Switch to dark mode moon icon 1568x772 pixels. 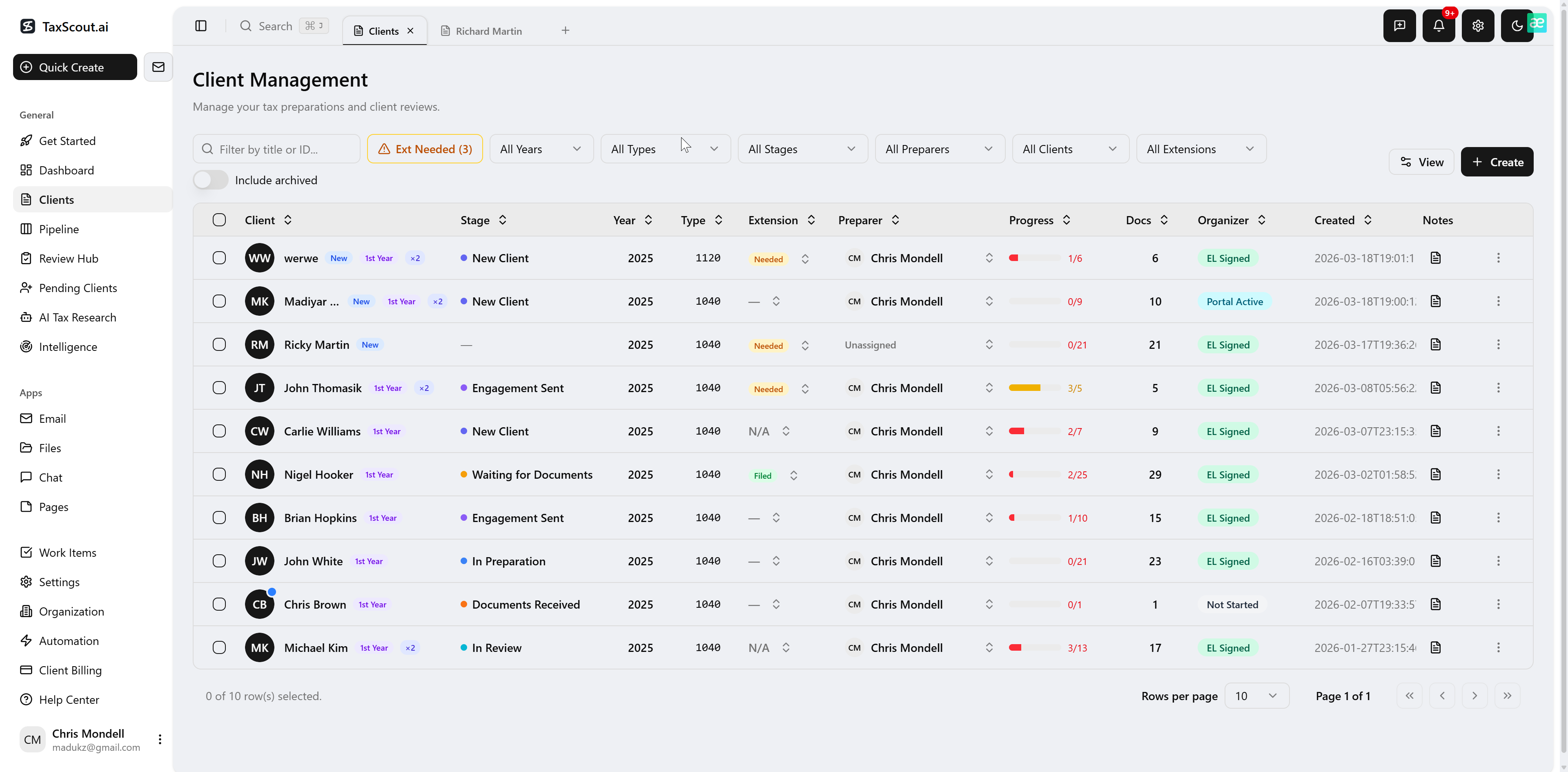(1516, 26)
